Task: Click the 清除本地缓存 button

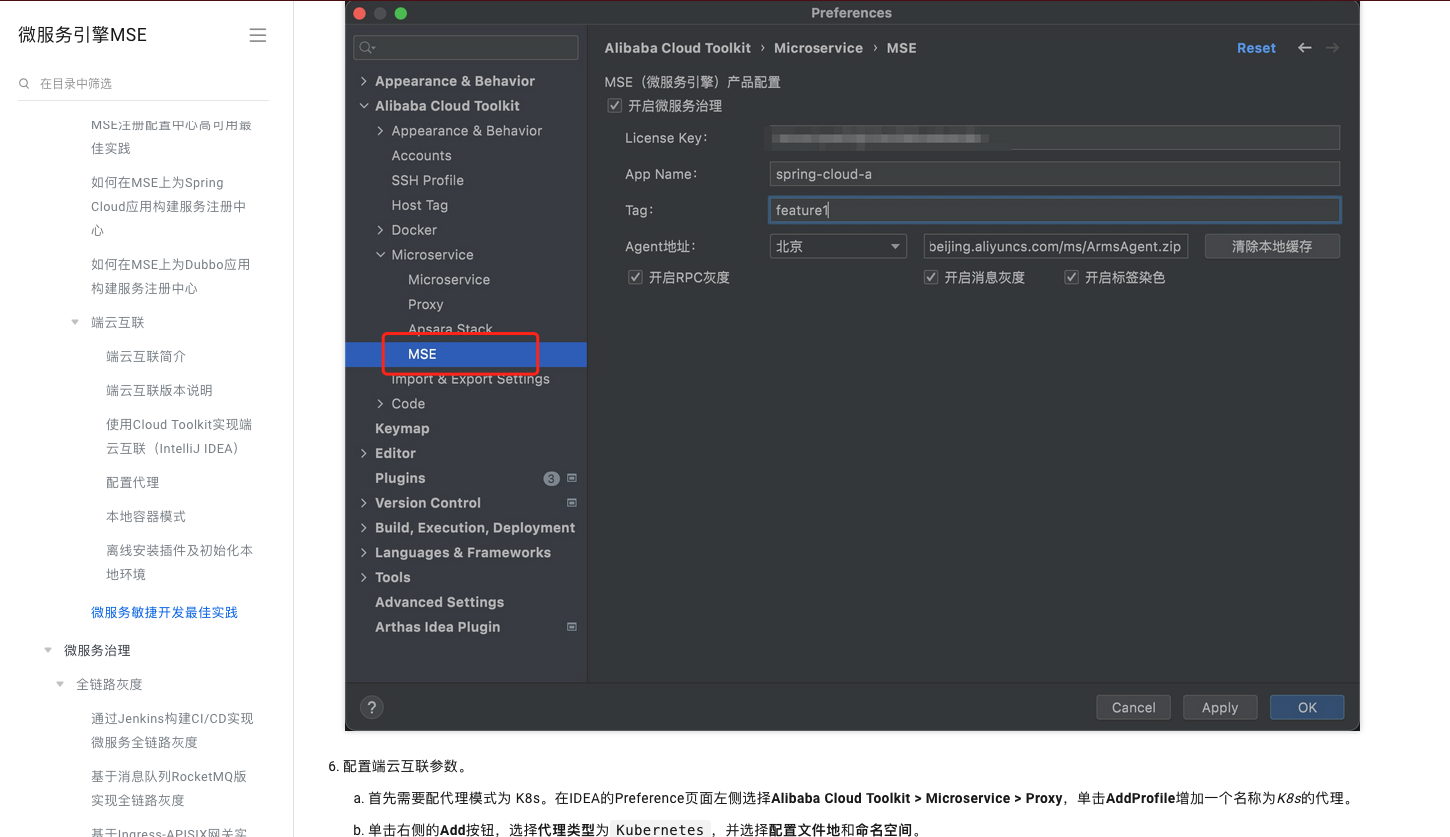Action: pyautogui.click(x=1272, y=246)
